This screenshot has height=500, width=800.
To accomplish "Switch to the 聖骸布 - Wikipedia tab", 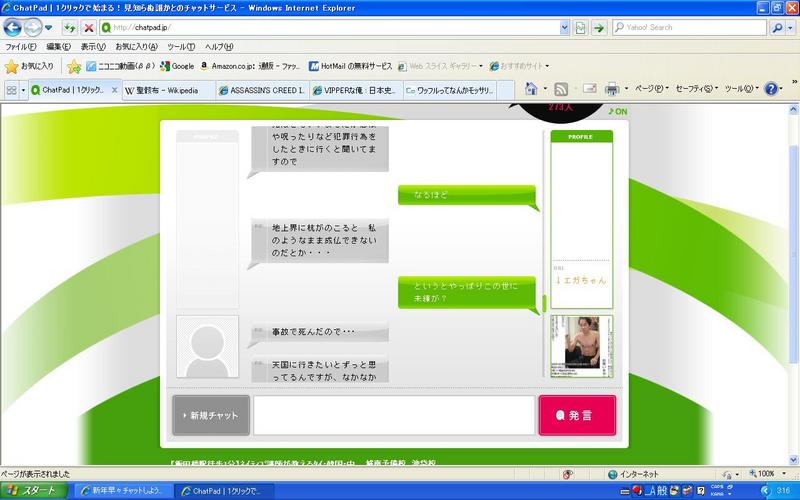I will click(x=168, y=91).
